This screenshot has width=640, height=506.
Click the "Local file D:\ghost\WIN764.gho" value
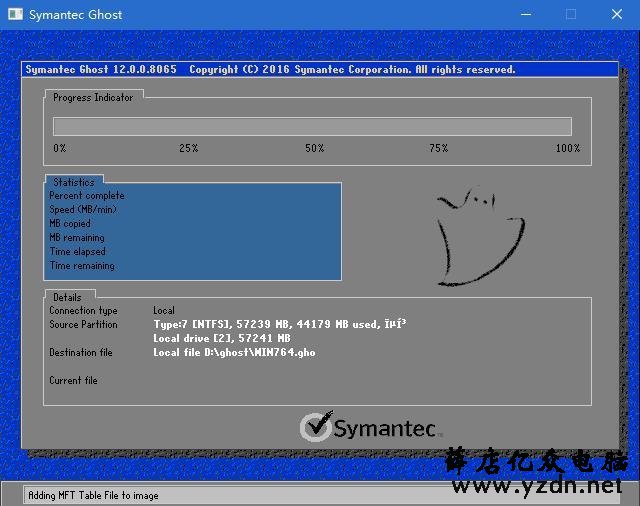click(234, 353)
